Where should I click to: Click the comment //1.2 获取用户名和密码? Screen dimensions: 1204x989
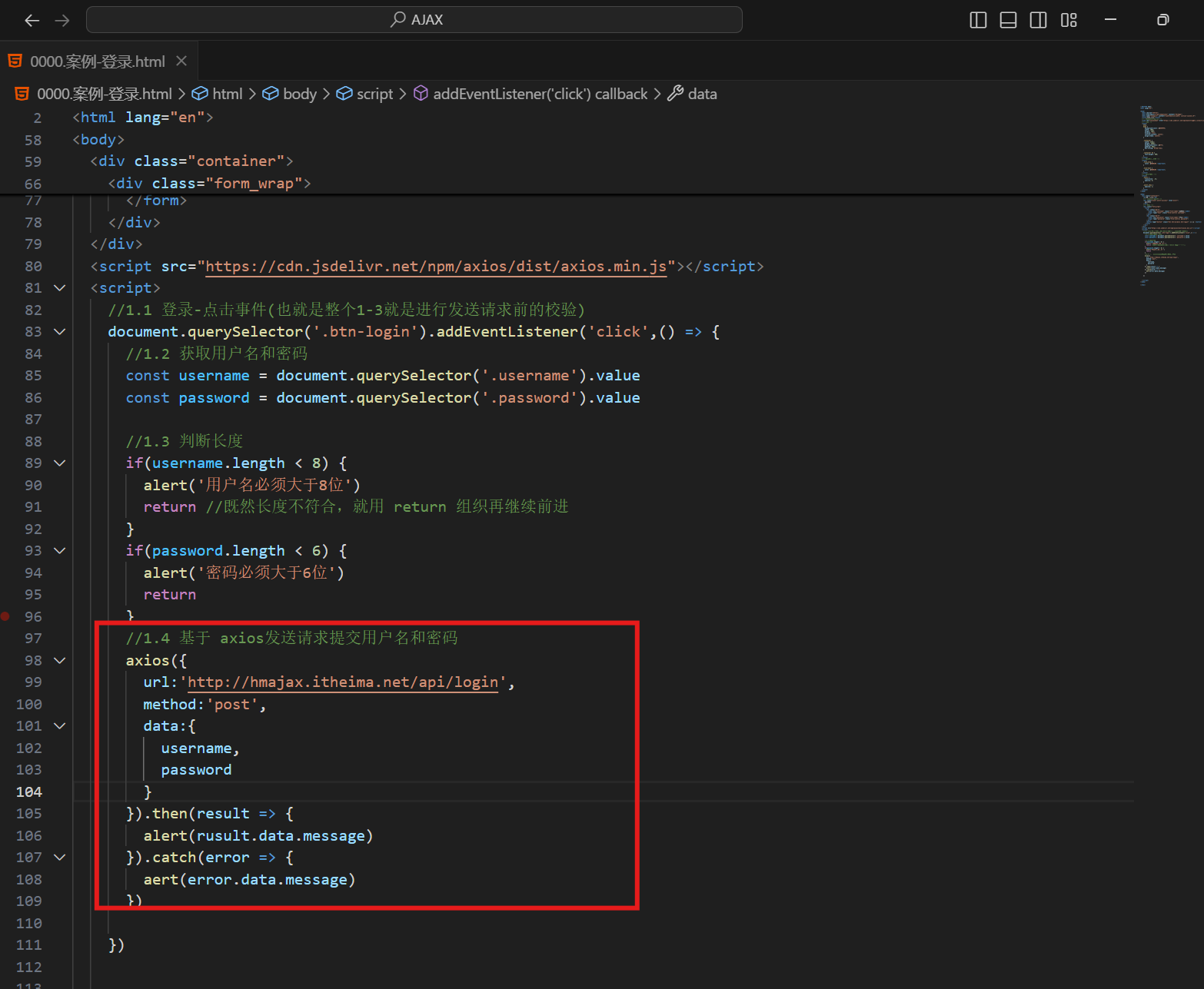click(x=217, y=353)
